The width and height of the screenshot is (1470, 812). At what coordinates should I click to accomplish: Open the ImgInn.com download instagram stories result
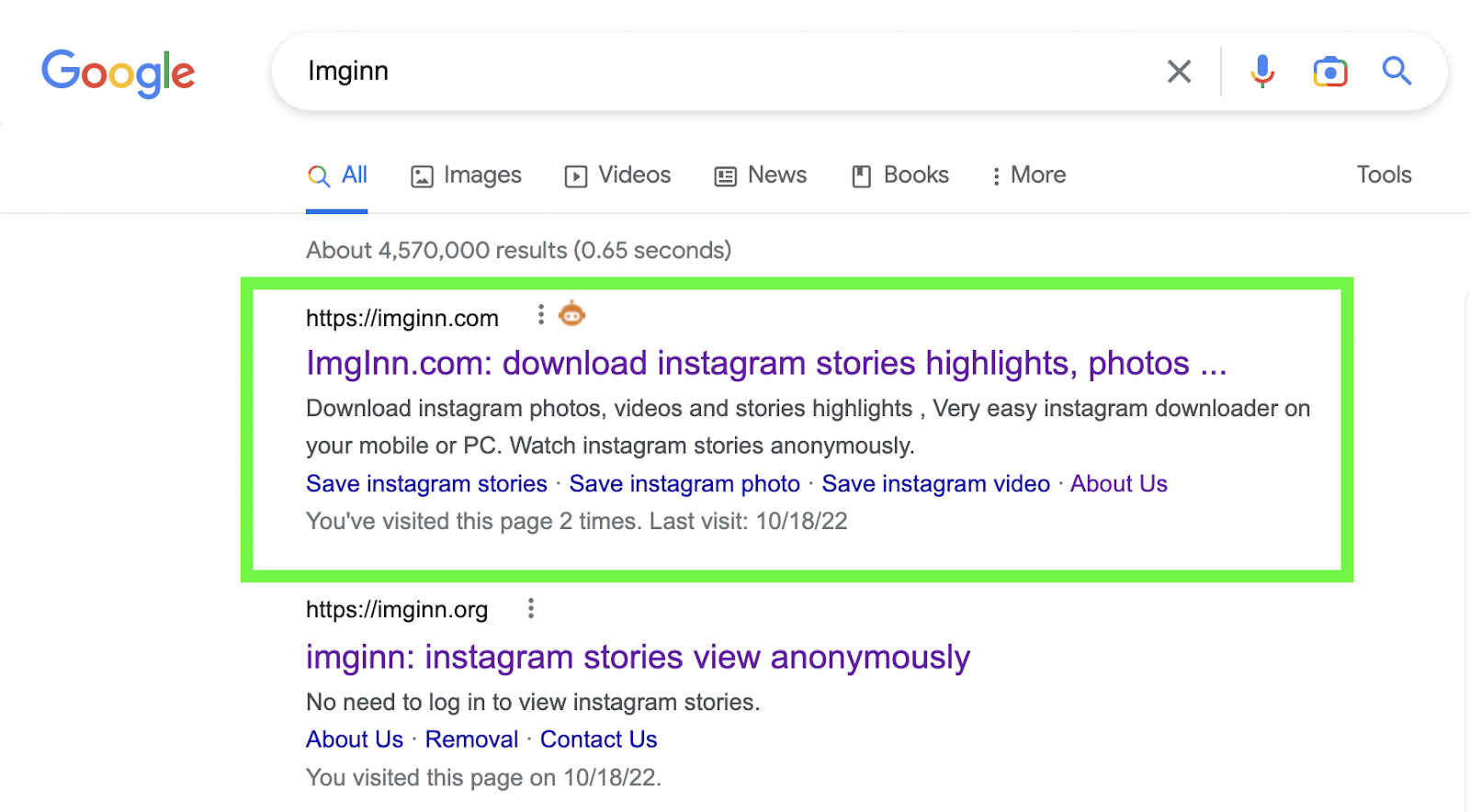point(766,364)
